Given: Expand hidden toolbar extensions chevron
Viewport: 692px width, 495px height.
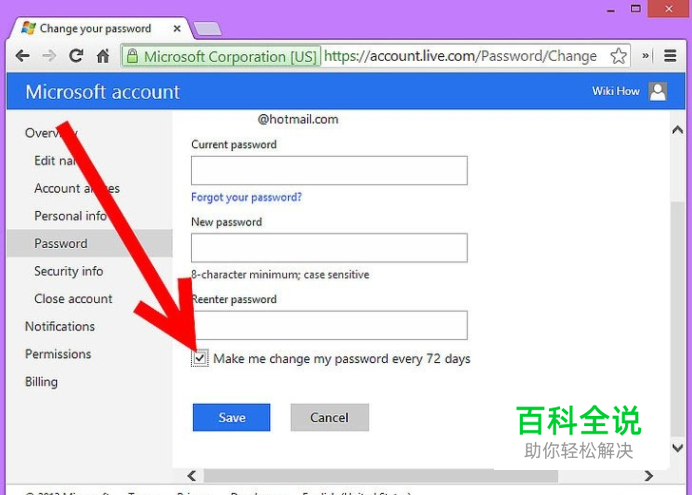Looking at the screenshot, I should [x=645, y=56].
